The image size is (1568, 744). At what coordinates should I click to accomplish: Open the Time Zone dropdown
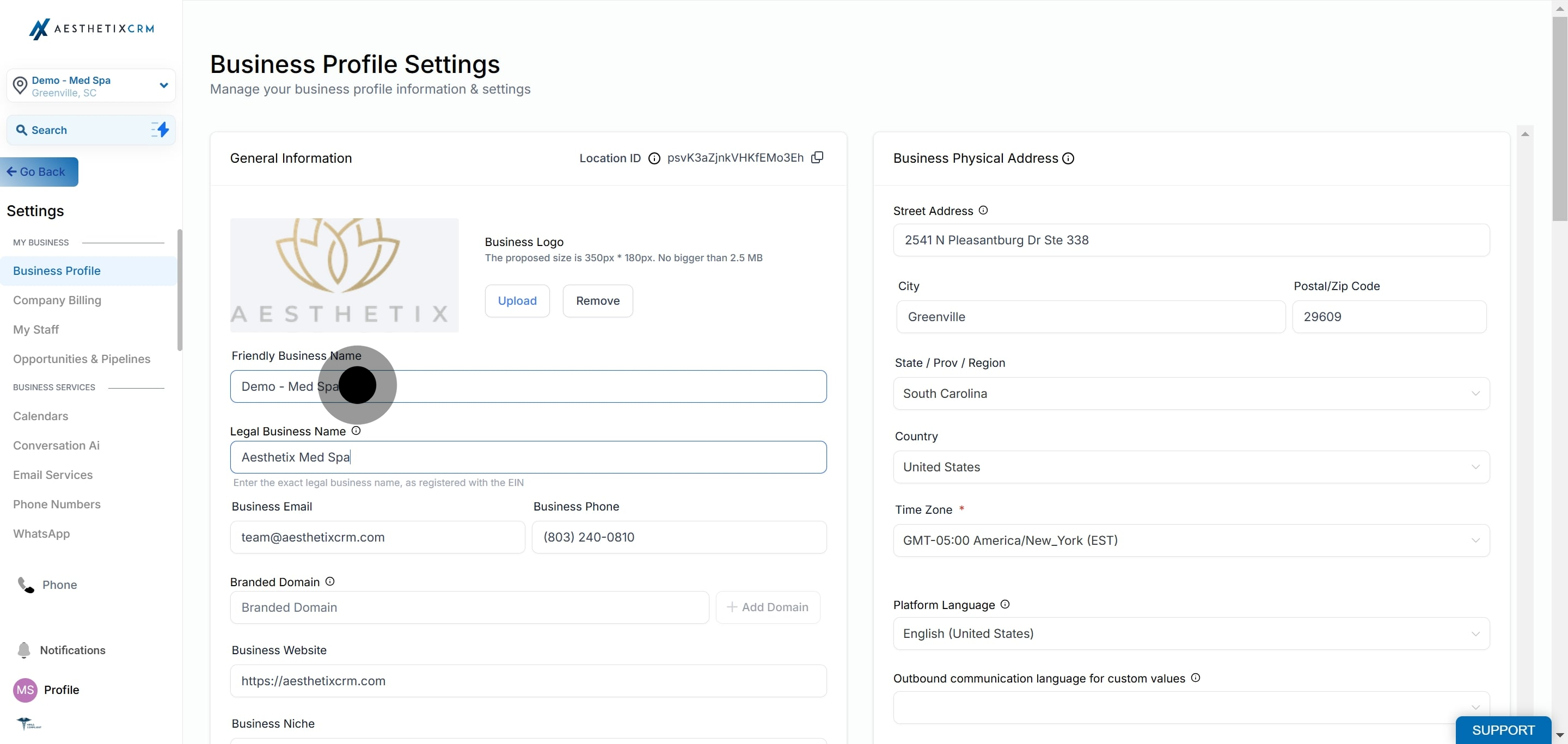click(1191, 540)
